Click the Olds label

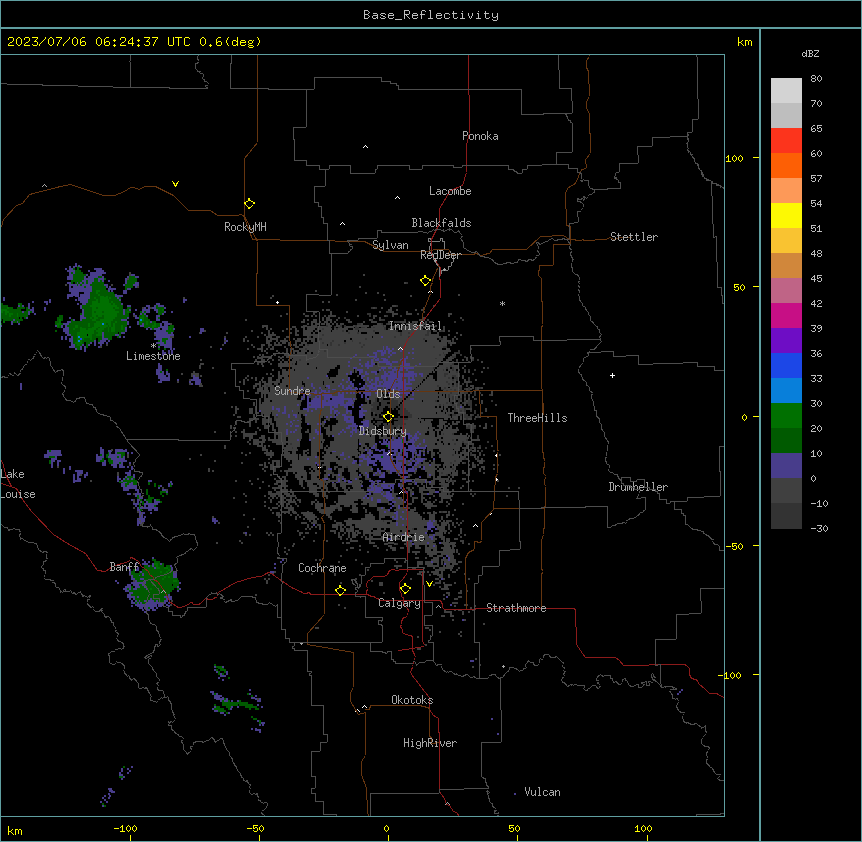[x=388, y=394]
